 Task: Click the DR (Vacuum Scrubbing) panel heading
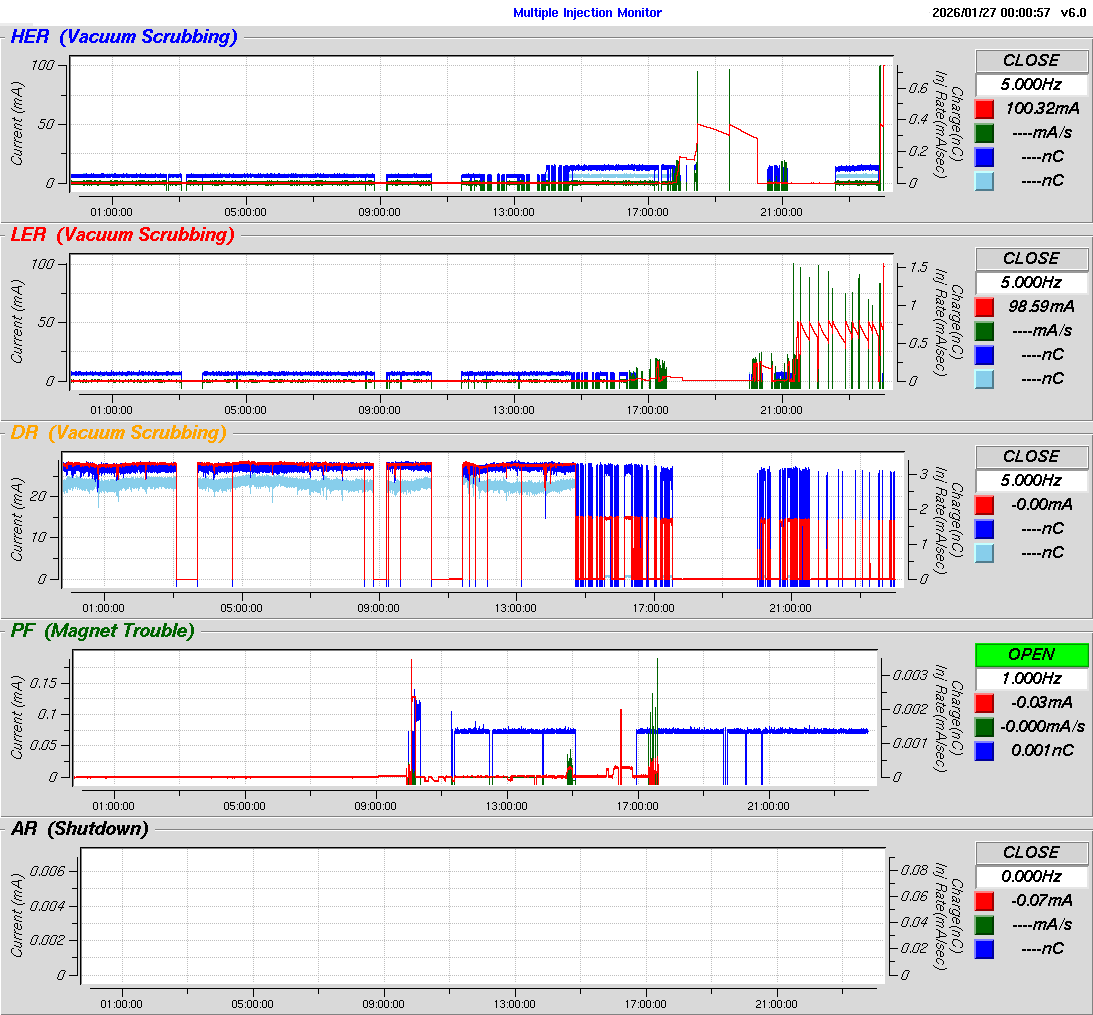click(x=118, y=432)
